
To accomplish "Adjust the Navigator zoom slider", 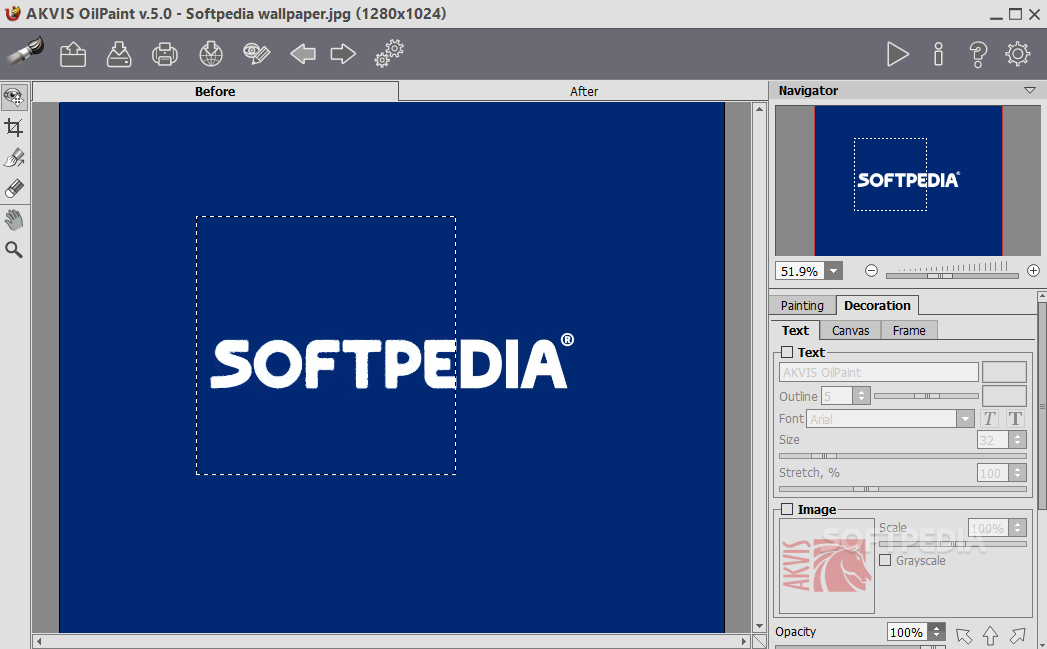I will click(x=952, y=275).
